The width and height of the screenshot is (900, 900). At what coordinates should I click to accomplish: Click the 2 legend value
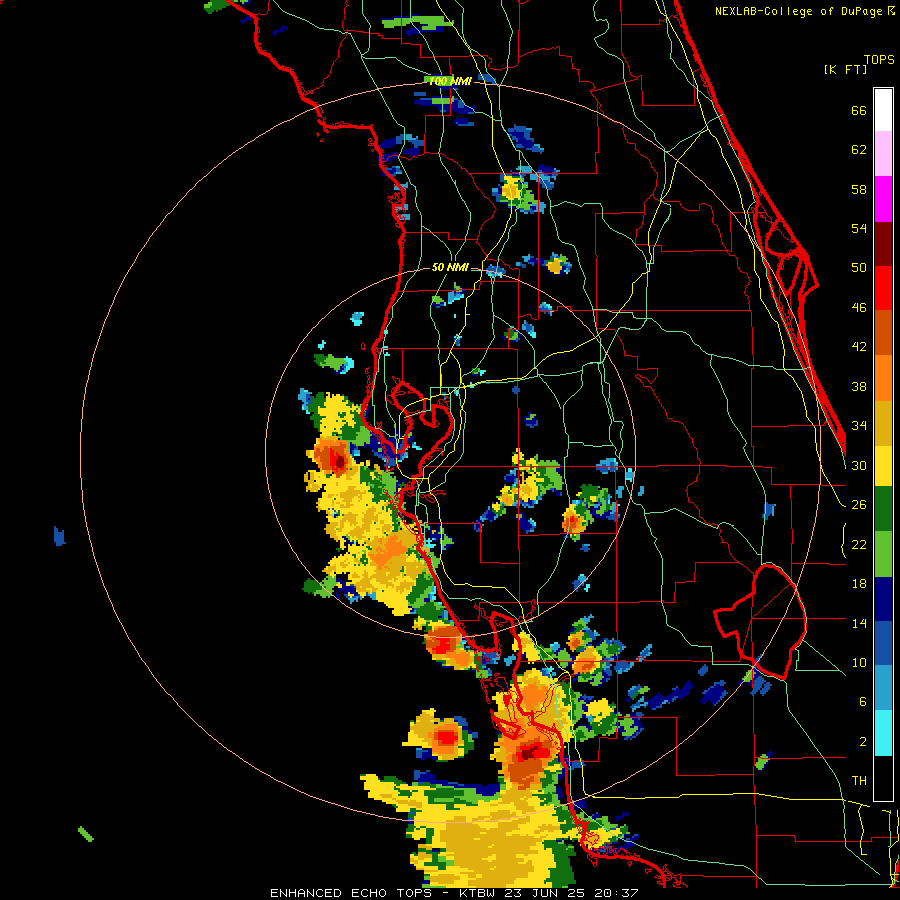(862, 742)
